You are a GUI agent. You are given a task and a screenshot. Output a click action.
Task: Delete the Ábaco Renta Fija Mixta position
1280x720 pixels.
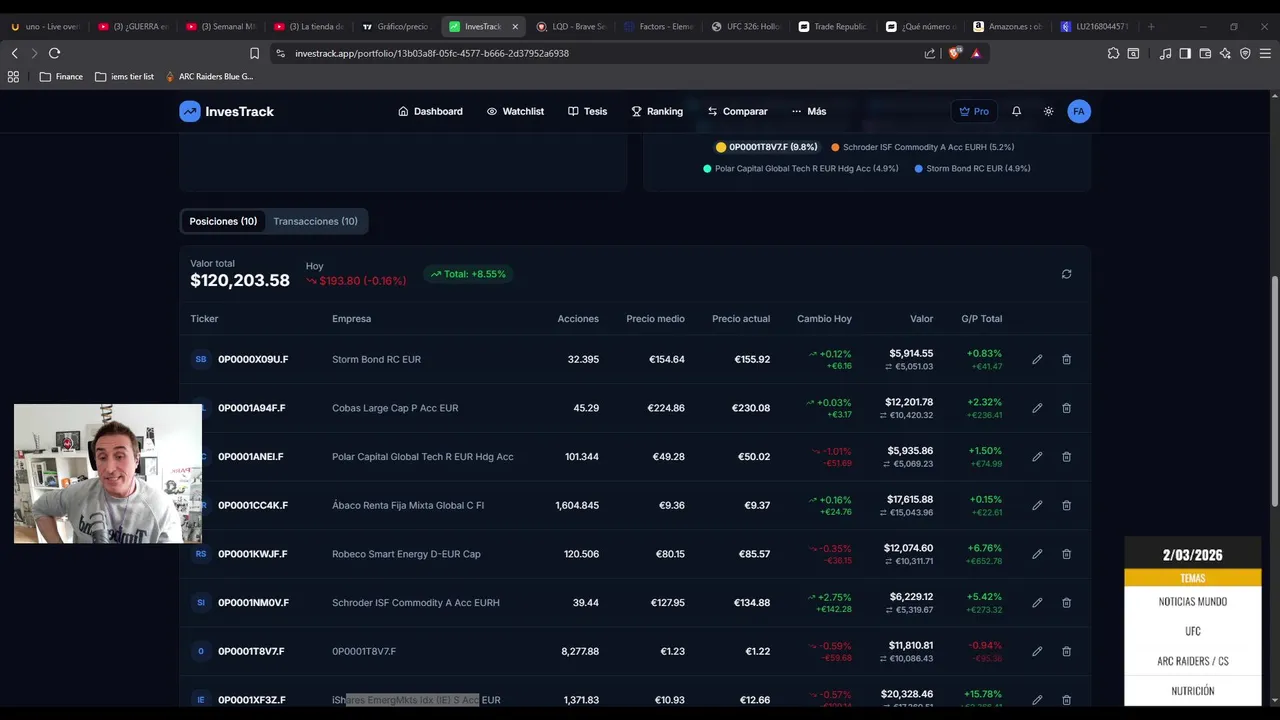pyautogui.click(x=1066, y=505)
